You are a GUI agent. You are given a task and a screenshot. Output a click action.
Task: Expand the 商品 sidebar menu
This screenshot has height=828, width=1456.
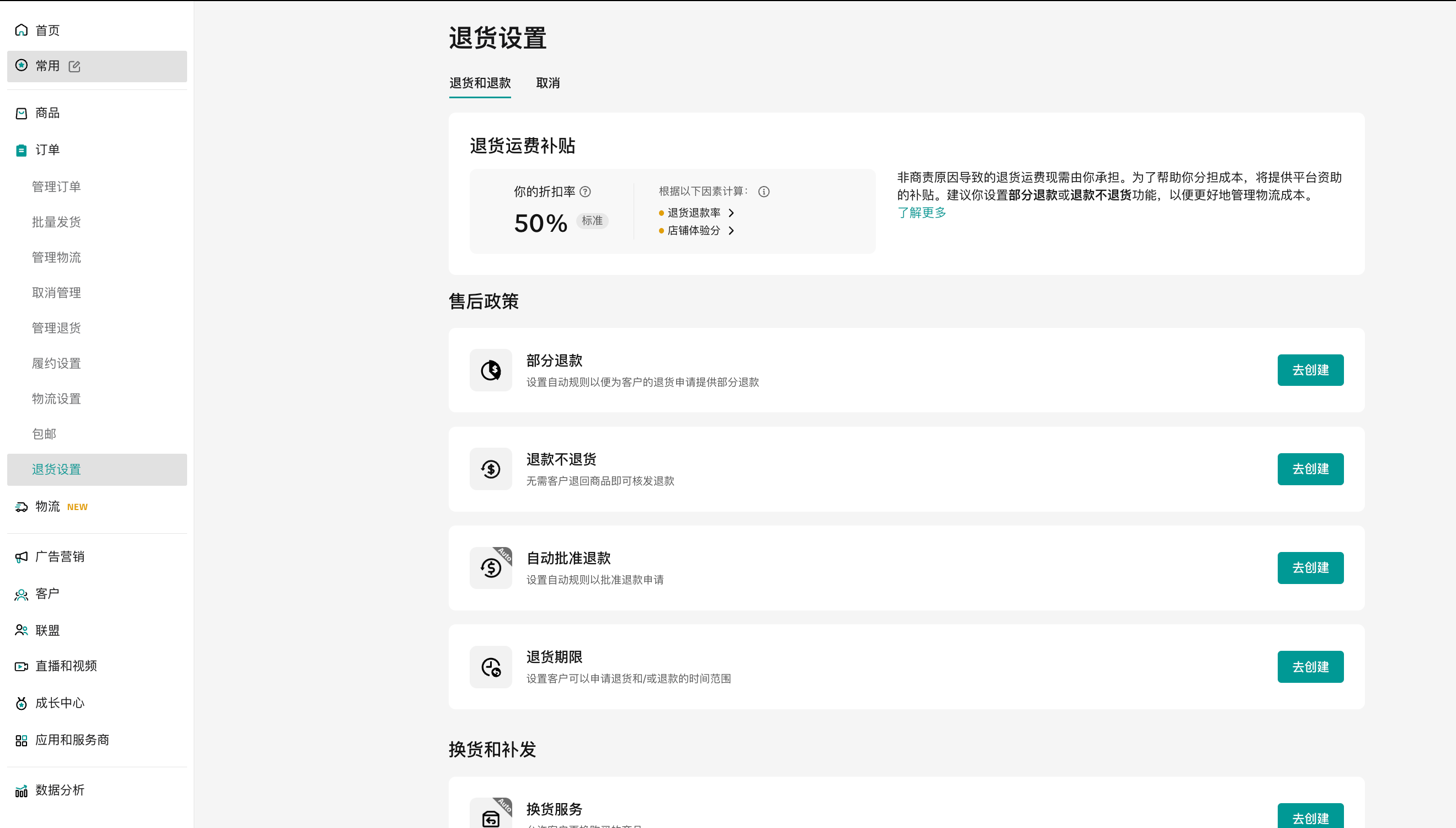[47, 113]
